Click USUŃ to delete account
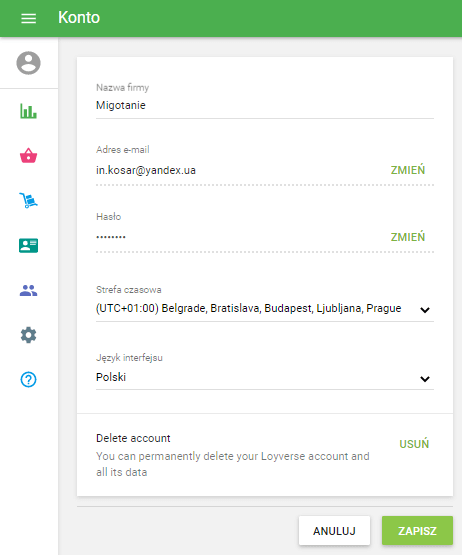The height and width of the screenshot is (555, 462). pyautogui.click(x=414, y=444)
